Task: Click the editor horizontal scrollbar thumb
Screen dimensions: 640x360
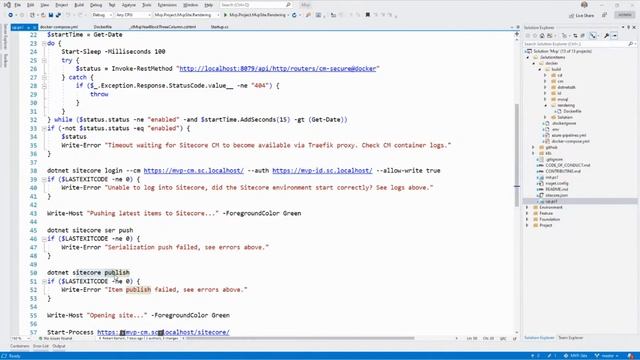Action: click(301, 338)
